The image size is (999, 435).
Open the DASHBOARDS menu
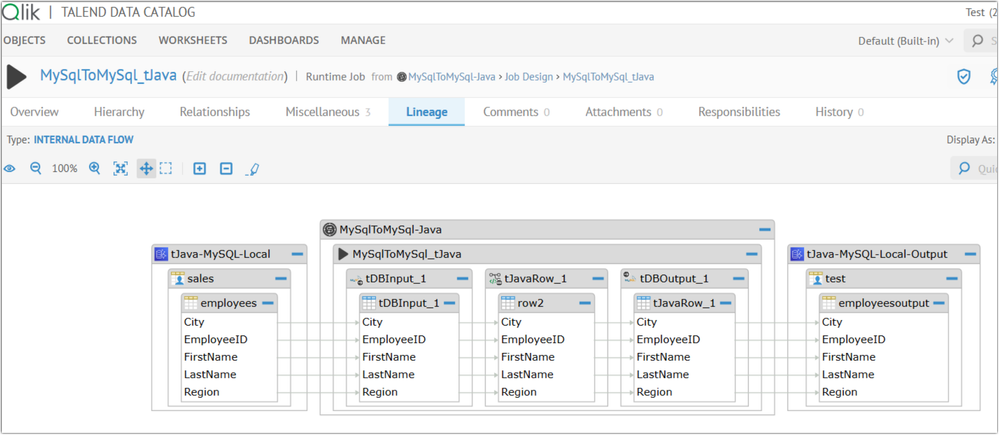pyautogui.click(x=284, y=40)
